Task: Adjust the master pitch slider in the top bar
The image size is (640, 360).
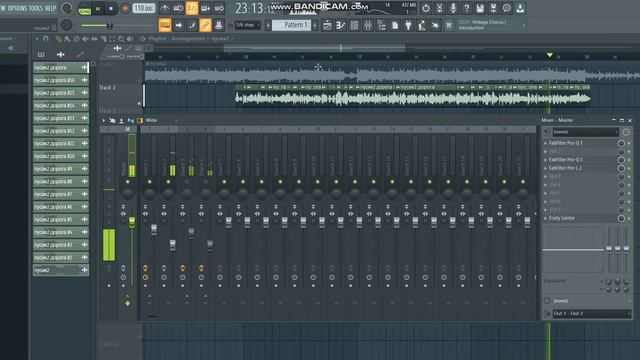Action: click(x=109, y=26)
